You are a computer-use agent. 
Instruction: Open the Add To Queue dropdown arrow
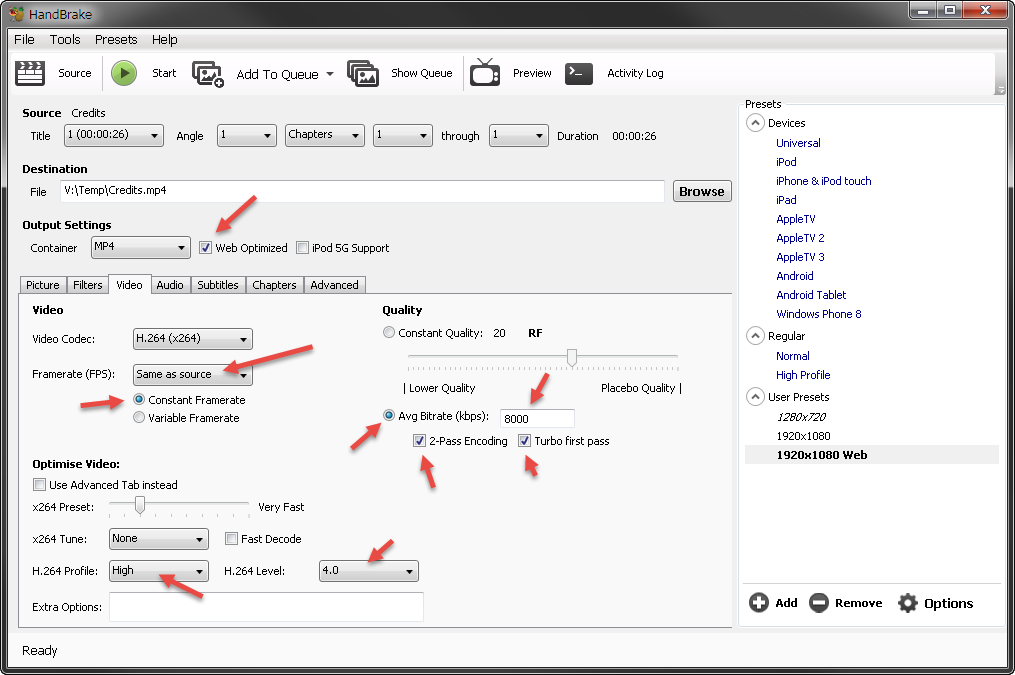[330, 74]
